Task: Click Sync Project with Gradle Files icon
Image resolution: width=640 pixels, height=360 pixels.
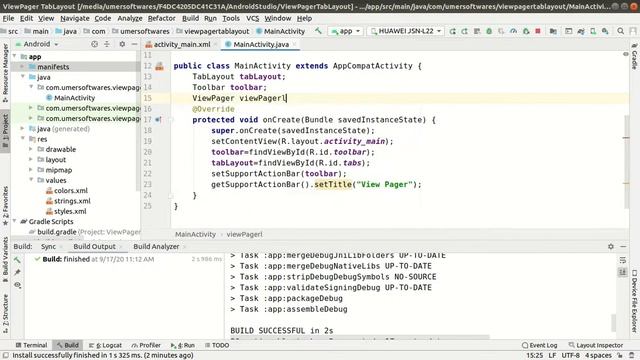Action: (581, 31)
